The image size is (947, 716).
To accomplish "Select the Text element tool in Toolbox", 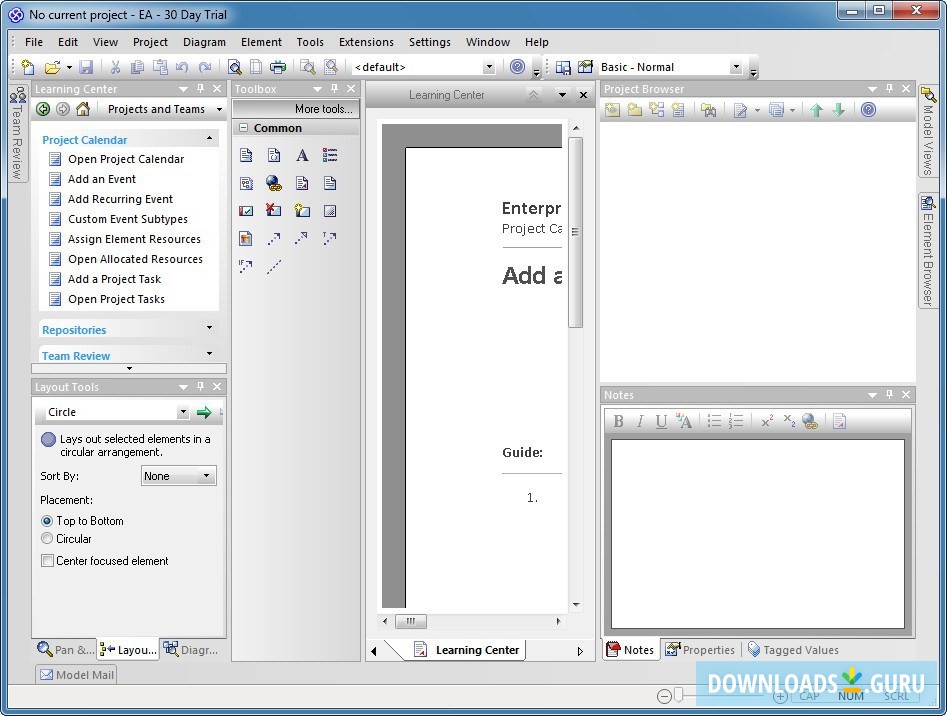I will point(302,155).
